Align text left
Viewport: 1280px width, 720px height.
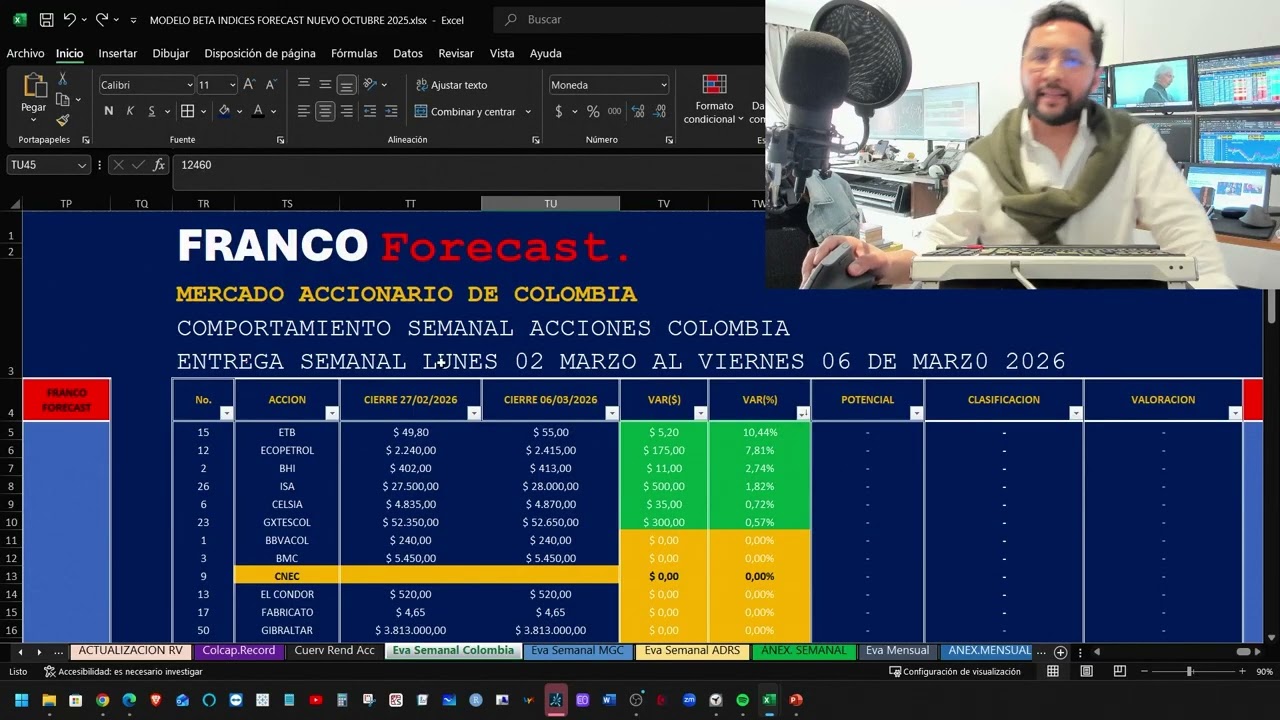(x=304, y=111)
